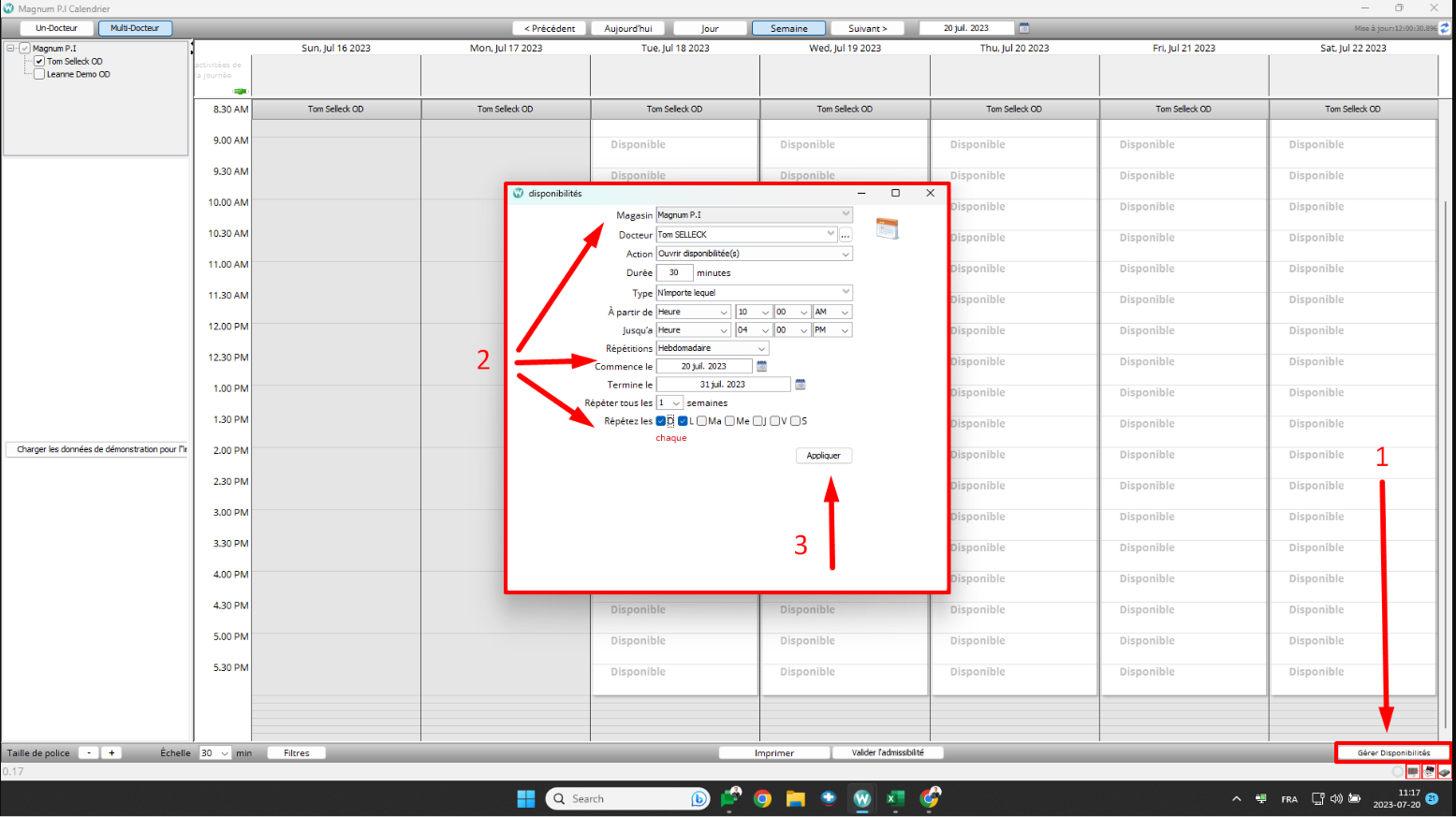
Task: Switch to Un-Docteur mode
Action: pos(56,28)
